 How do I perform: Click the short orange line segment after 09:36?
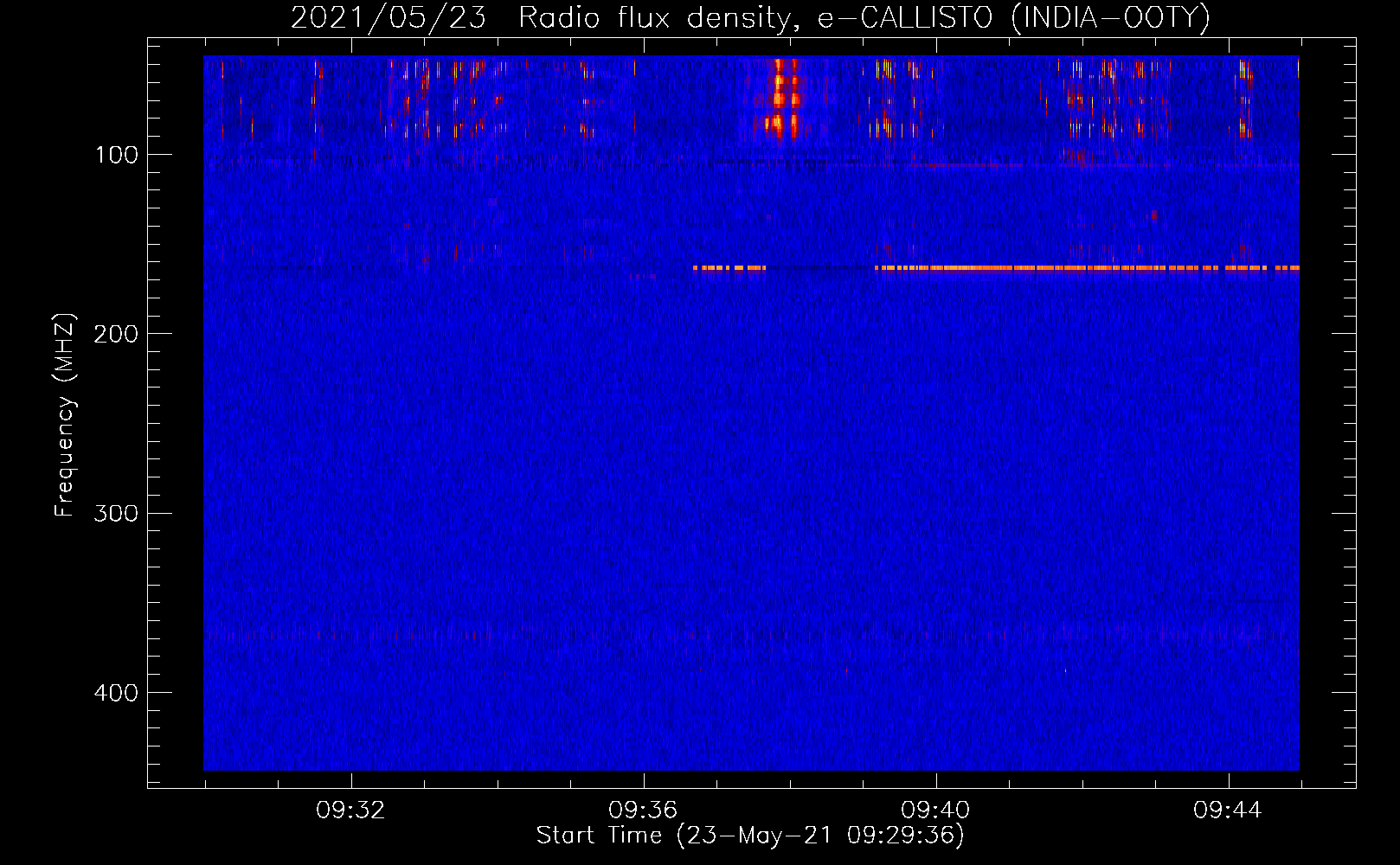729,268
